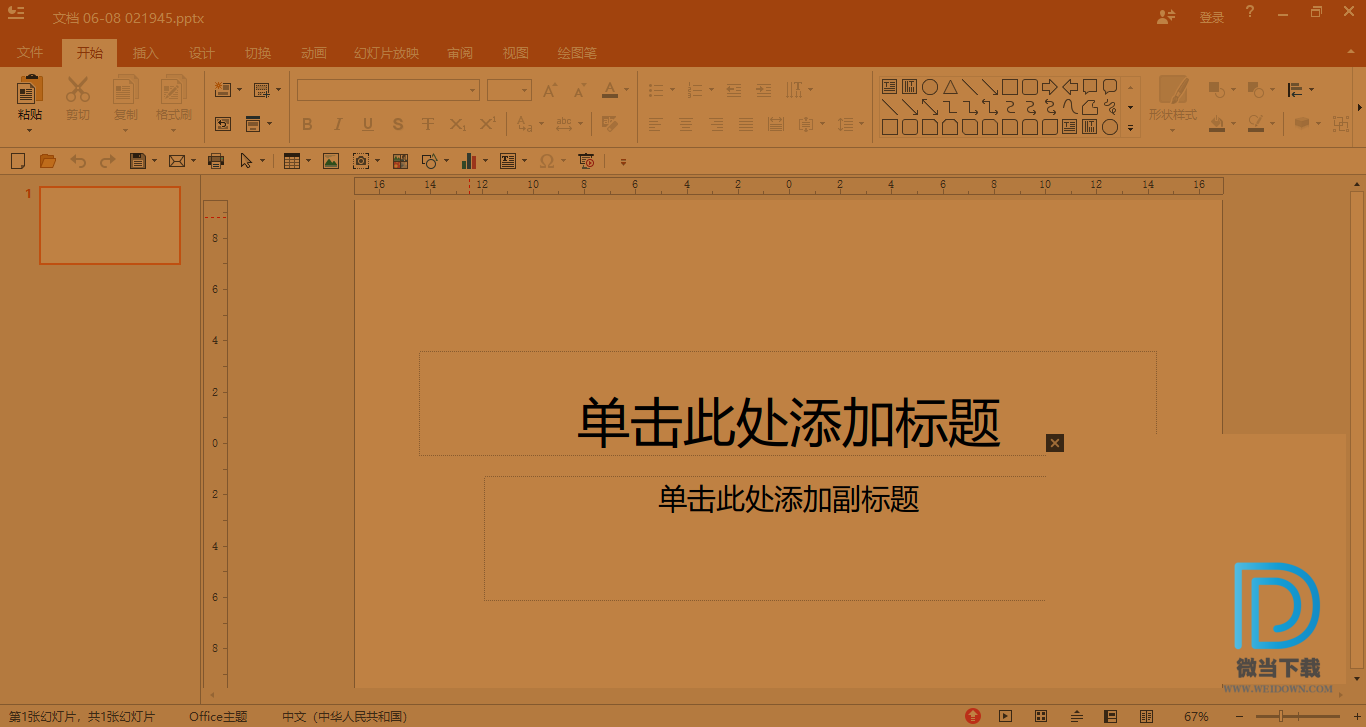
Task: Select the right arrow block shape
Action: click(1049, 87)
